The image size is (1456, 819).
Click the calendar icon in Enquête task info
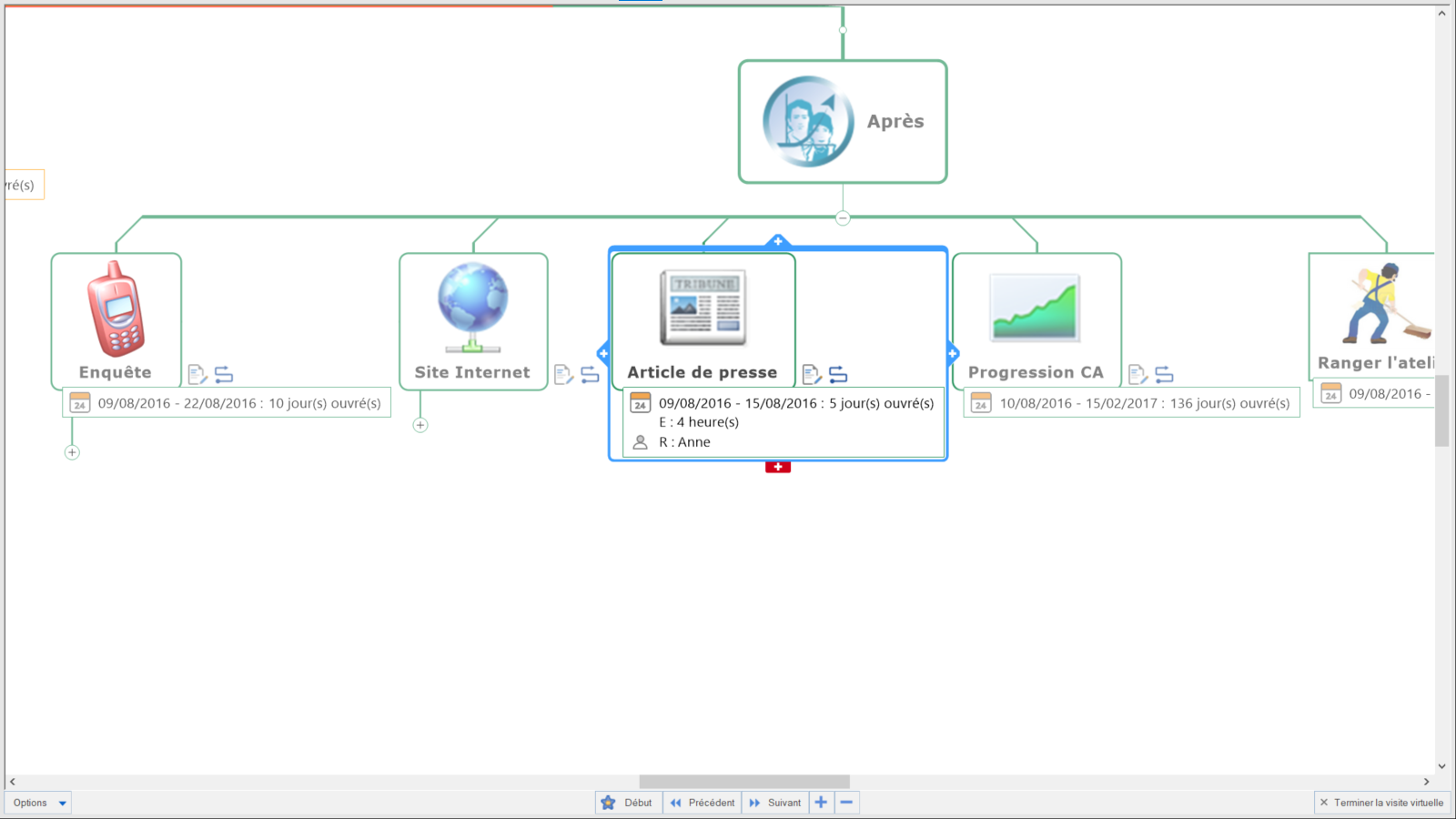point(80,403)
